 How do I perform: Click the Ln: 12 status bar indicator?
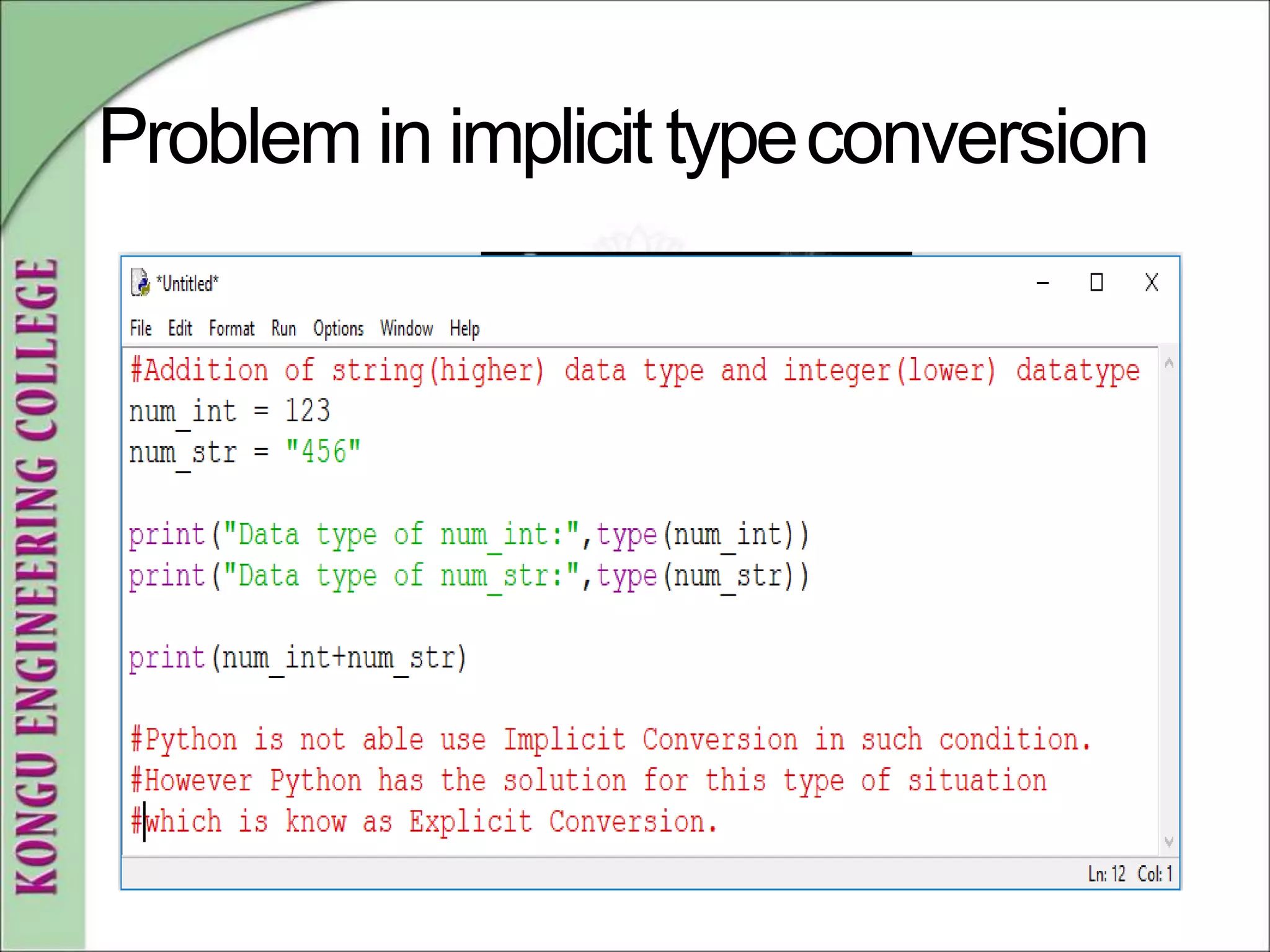[1106, 874]
